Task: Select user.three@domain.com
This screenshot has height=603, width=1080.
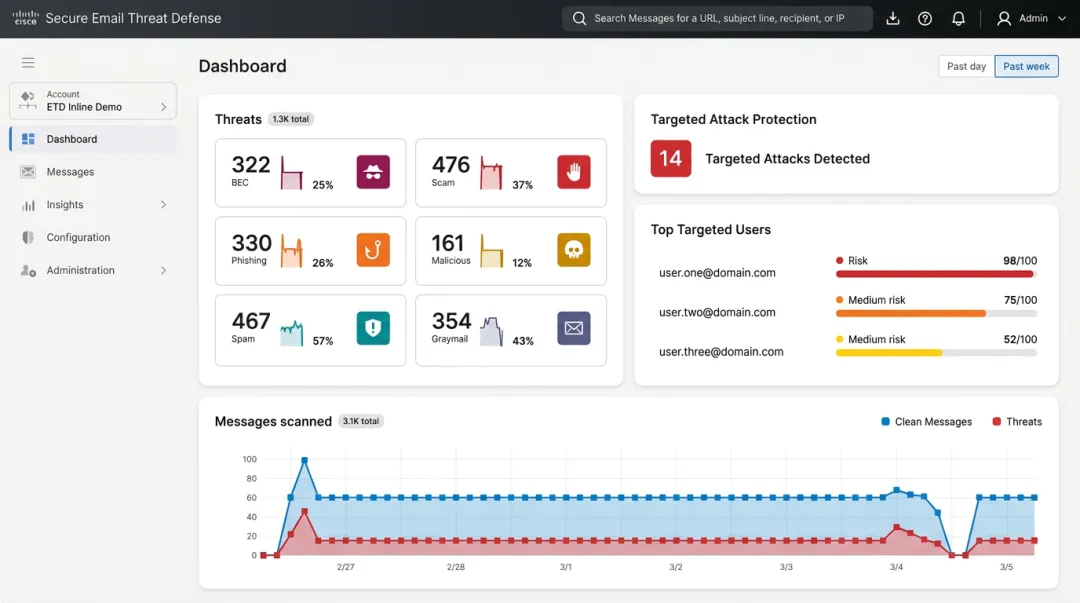Action: [721, 351]
